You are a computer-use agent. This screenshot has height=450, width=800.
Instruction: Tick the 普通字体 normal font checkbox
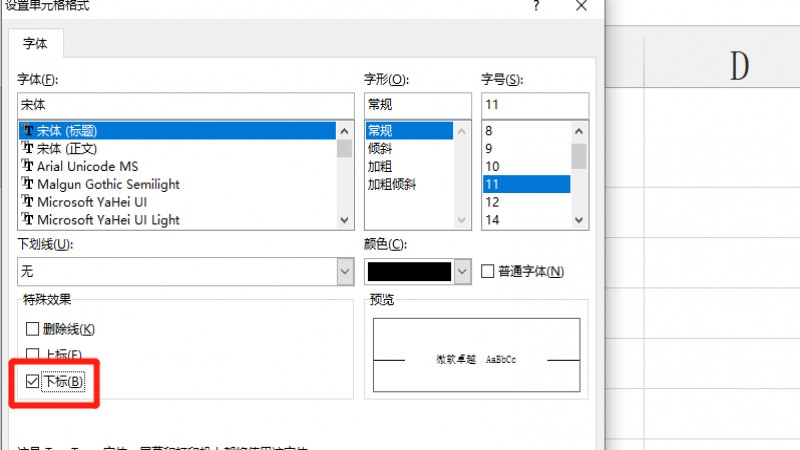coord(488,271)
